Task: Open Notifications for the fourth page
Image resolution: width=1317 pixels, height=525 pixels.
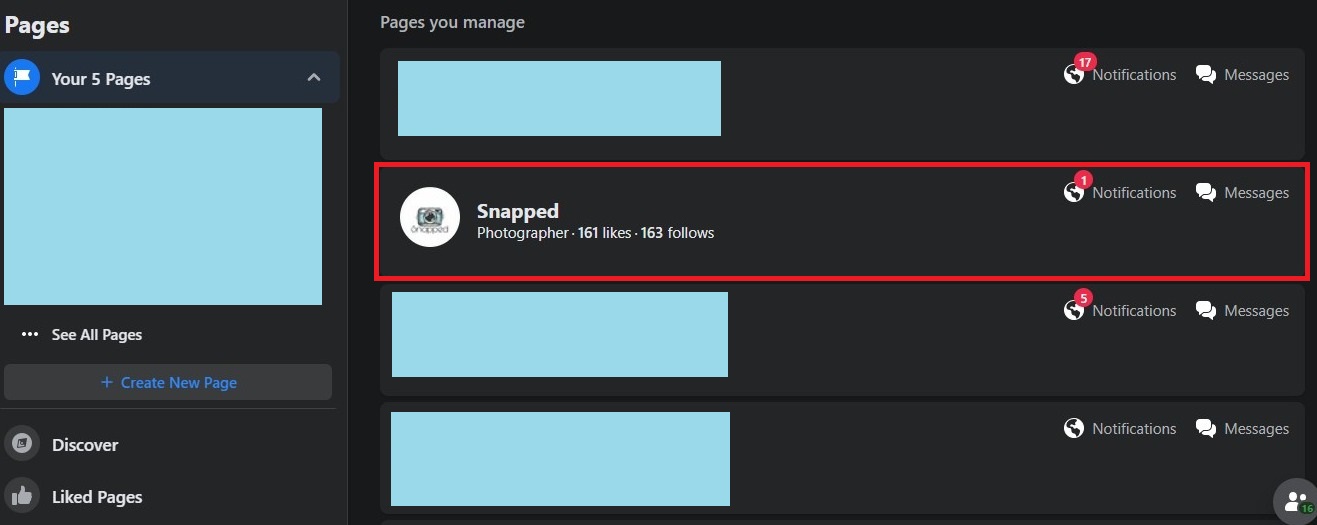Action: (x=1121, y=429)
